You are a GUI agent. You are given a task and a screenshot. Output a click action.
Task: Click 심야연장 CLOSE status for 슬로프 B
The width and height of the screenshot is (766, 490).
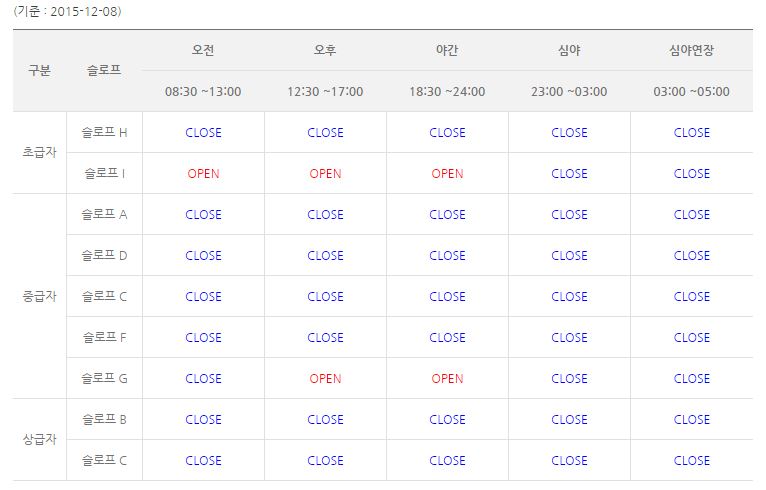pos(691,419)
